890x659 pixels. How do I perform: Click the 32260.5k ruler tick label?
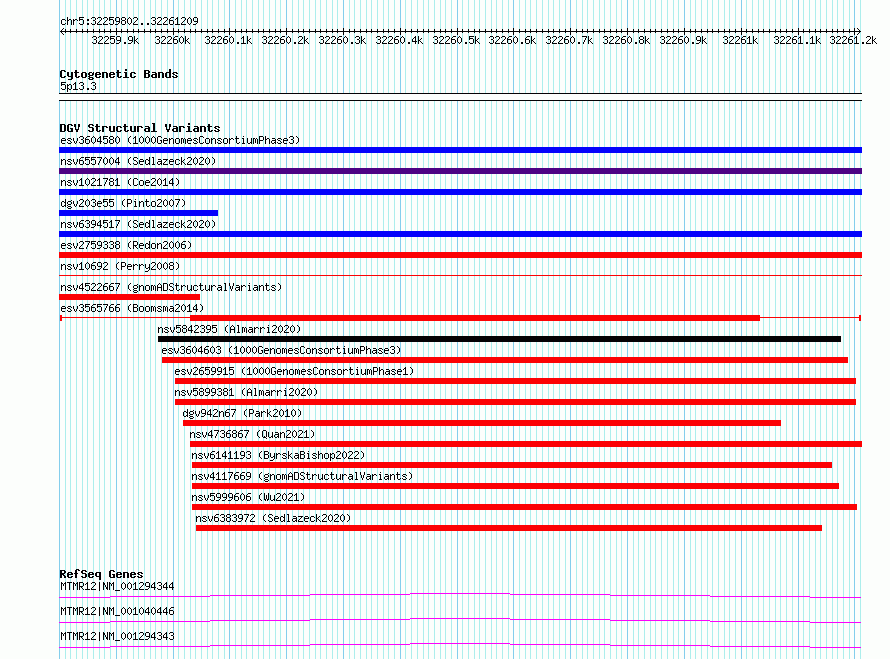[456, 40]
